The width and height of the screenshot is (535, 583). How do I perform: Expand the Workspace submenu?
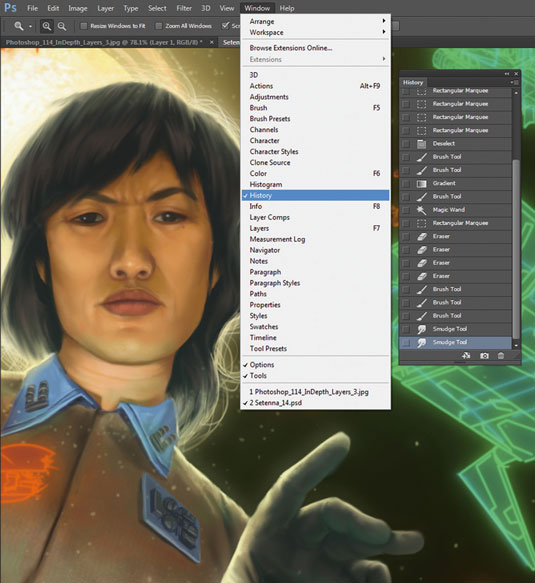click(x=315, y=32)
